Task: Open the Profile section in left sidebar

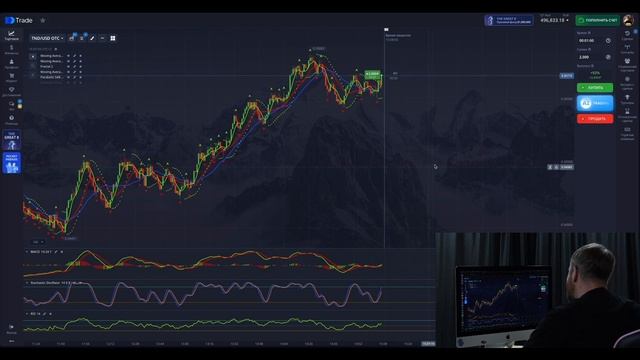Action: (x=11, y=64)
